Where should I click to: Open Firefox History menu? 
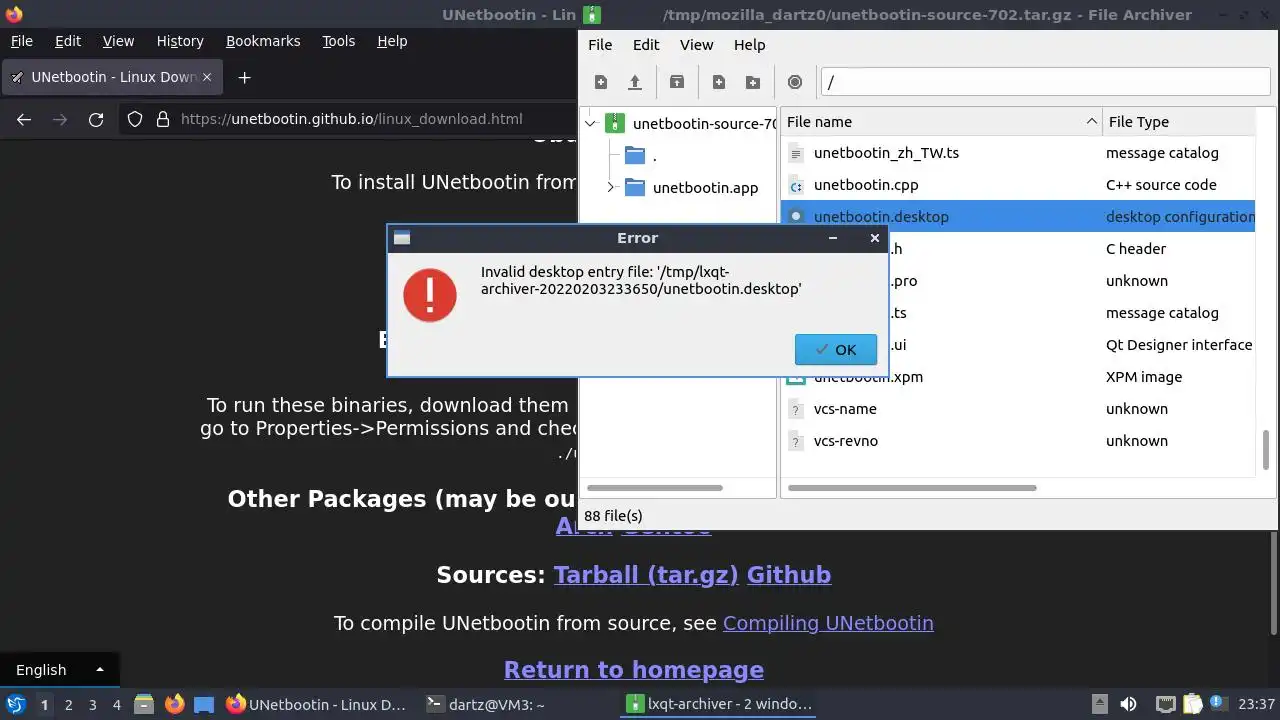click(x=180, y=41)
